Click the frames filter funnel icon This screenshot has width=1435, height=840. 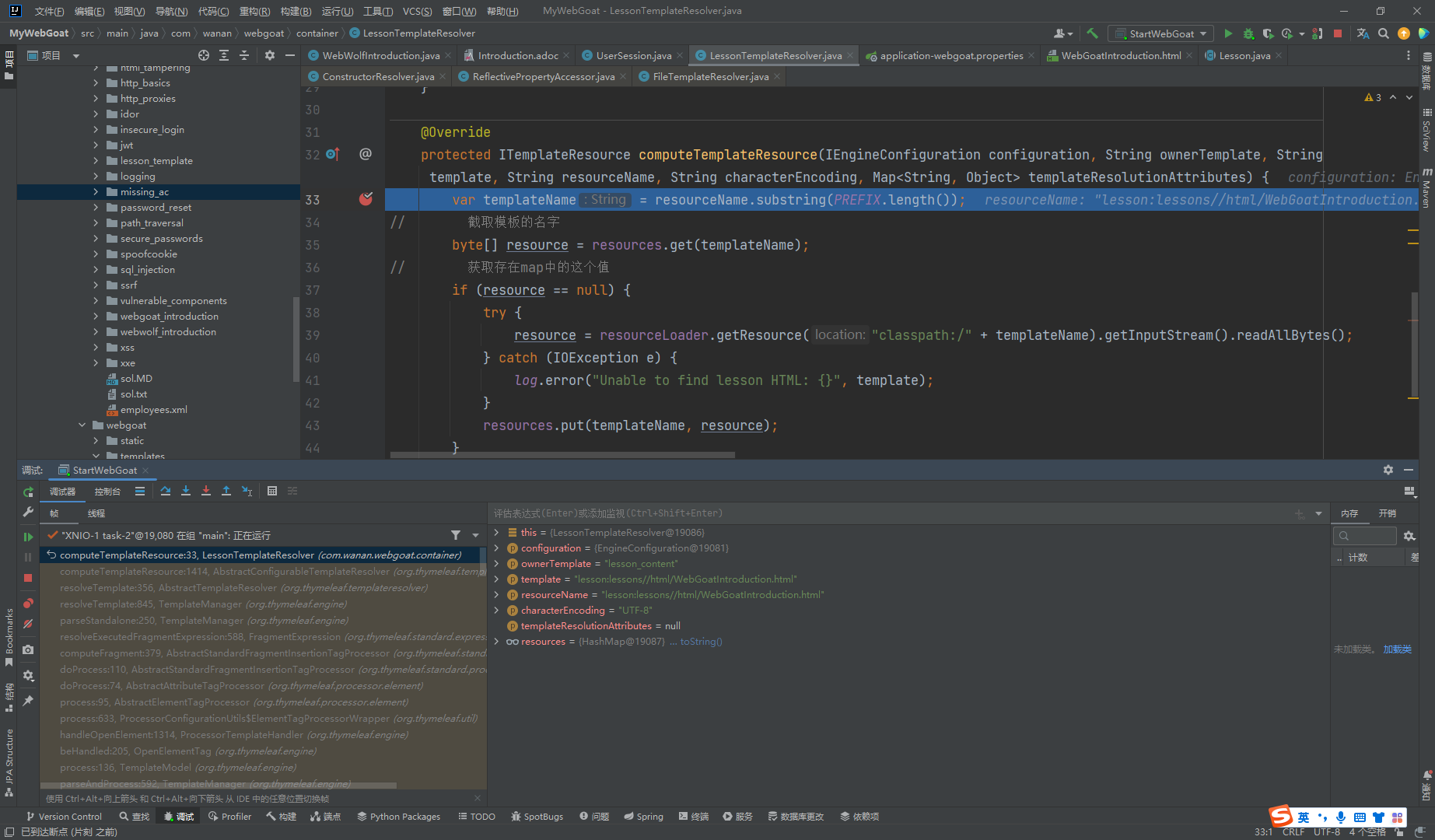click(x=456, y=535)
